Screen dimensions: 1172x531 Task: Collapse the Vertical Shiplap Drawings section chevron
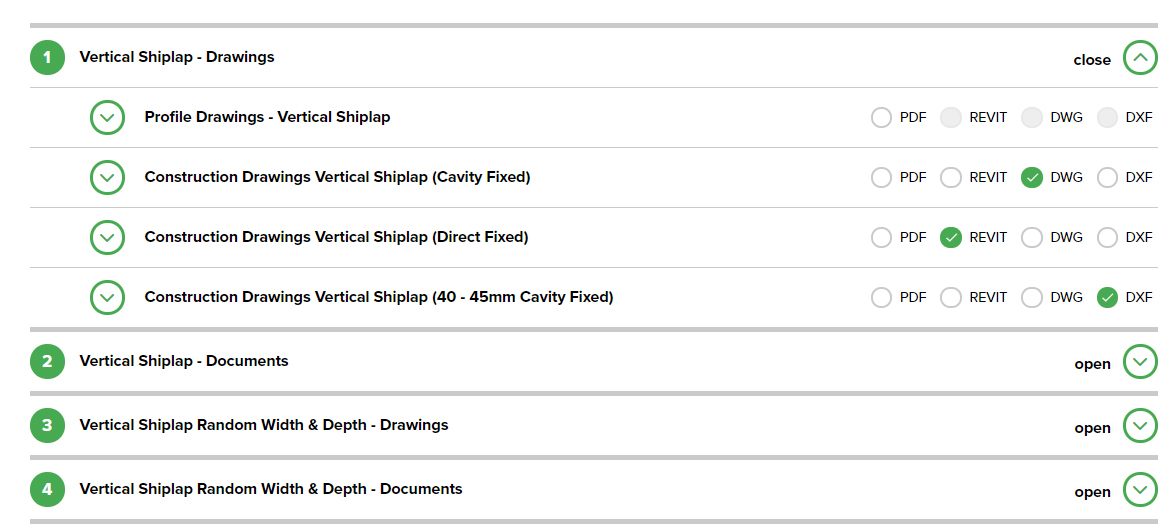(1140, 58)
